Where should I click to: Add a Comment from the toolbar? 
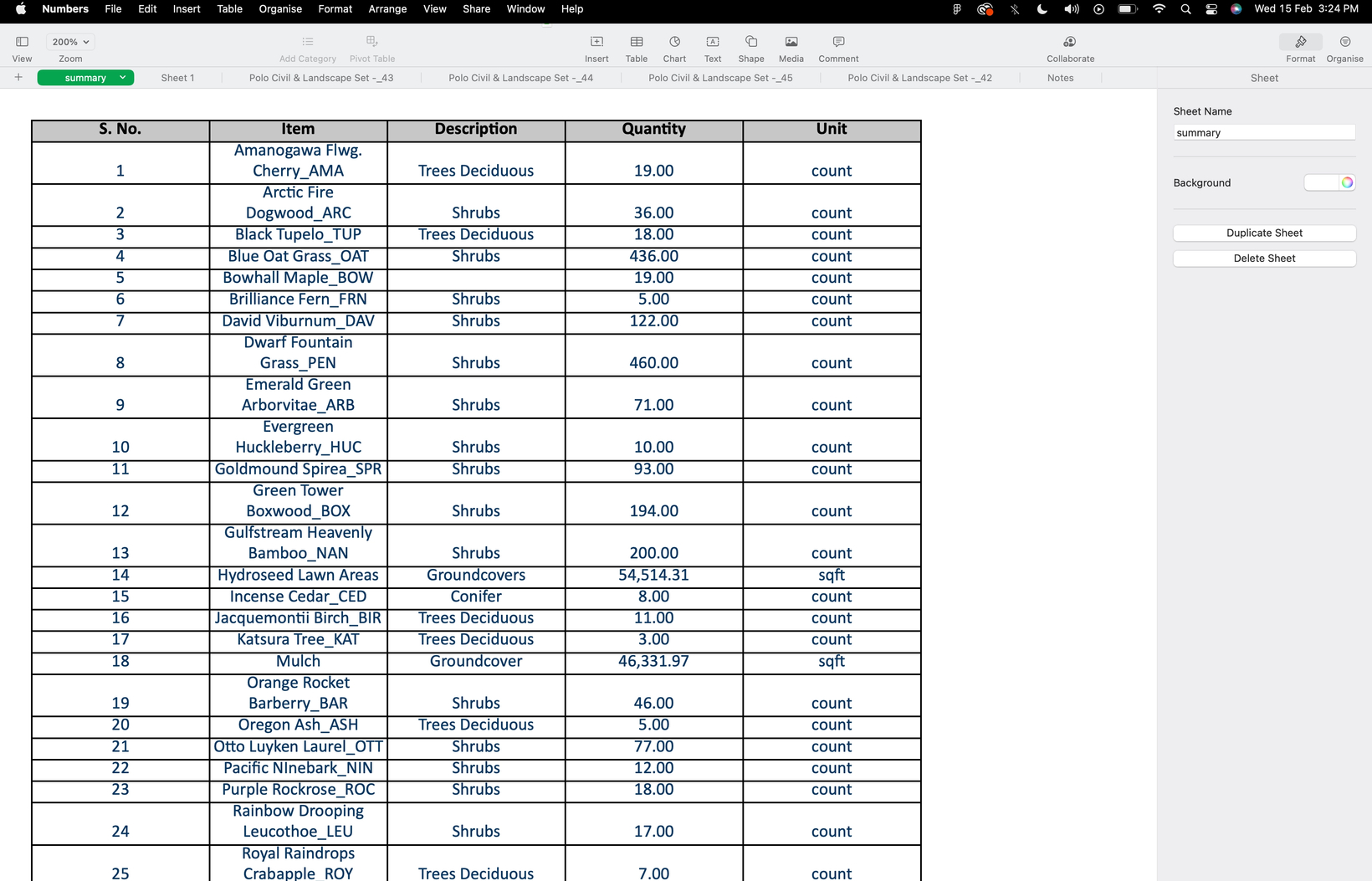coord(838,42)
